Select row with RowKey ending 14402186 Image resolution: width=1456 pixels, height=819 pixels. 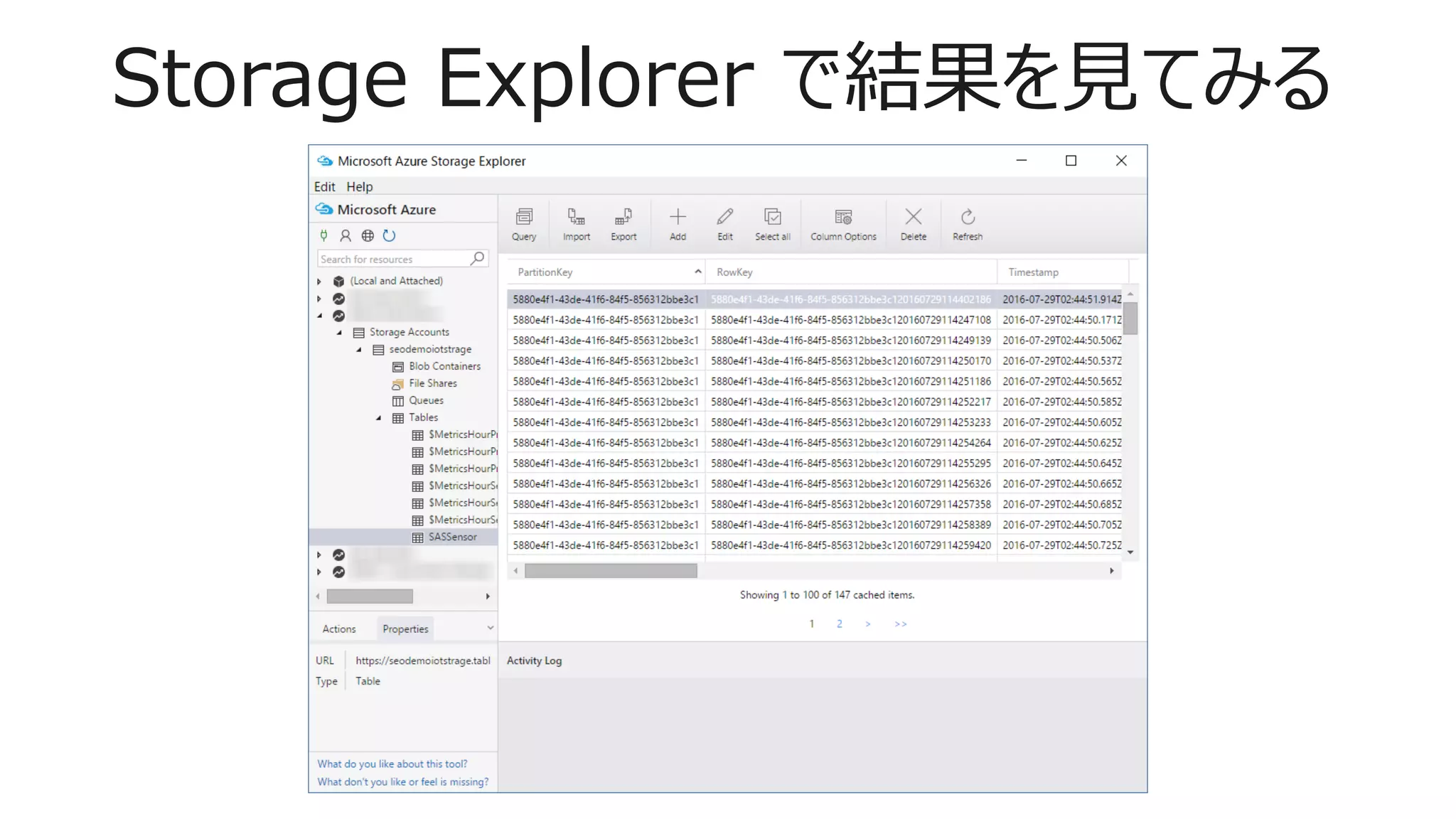coord(815,299)
